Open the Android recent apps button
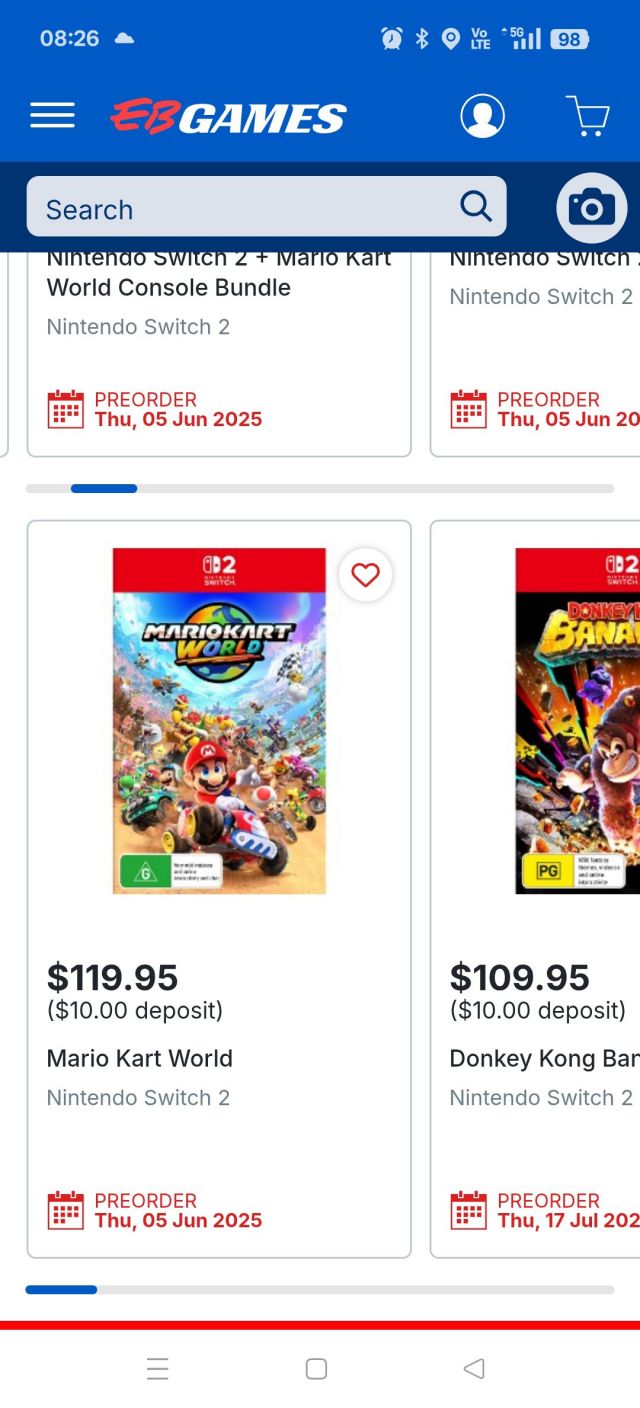This screenshot has height=1408, width=640. click(157, 1368)
